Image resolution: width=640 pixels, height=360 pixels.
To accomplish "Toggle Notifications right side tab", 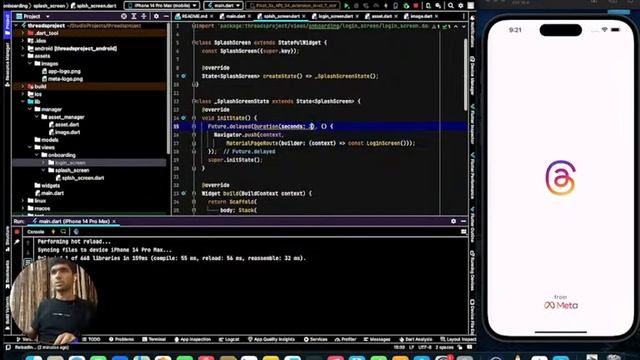I will [473, 32].
